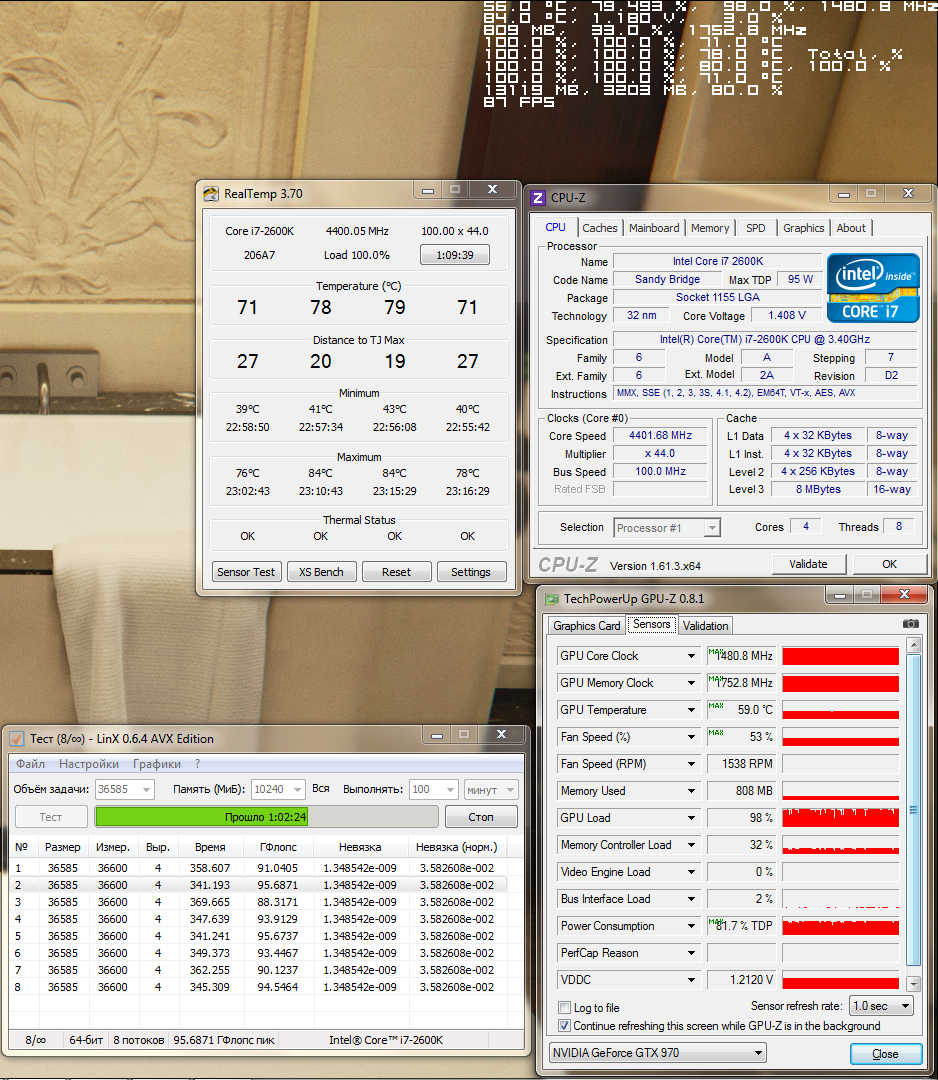The width and height of the screenshot is (938, 1080).
Task: Click CPU-Z Validate button
Action: (x=809, y=564)
